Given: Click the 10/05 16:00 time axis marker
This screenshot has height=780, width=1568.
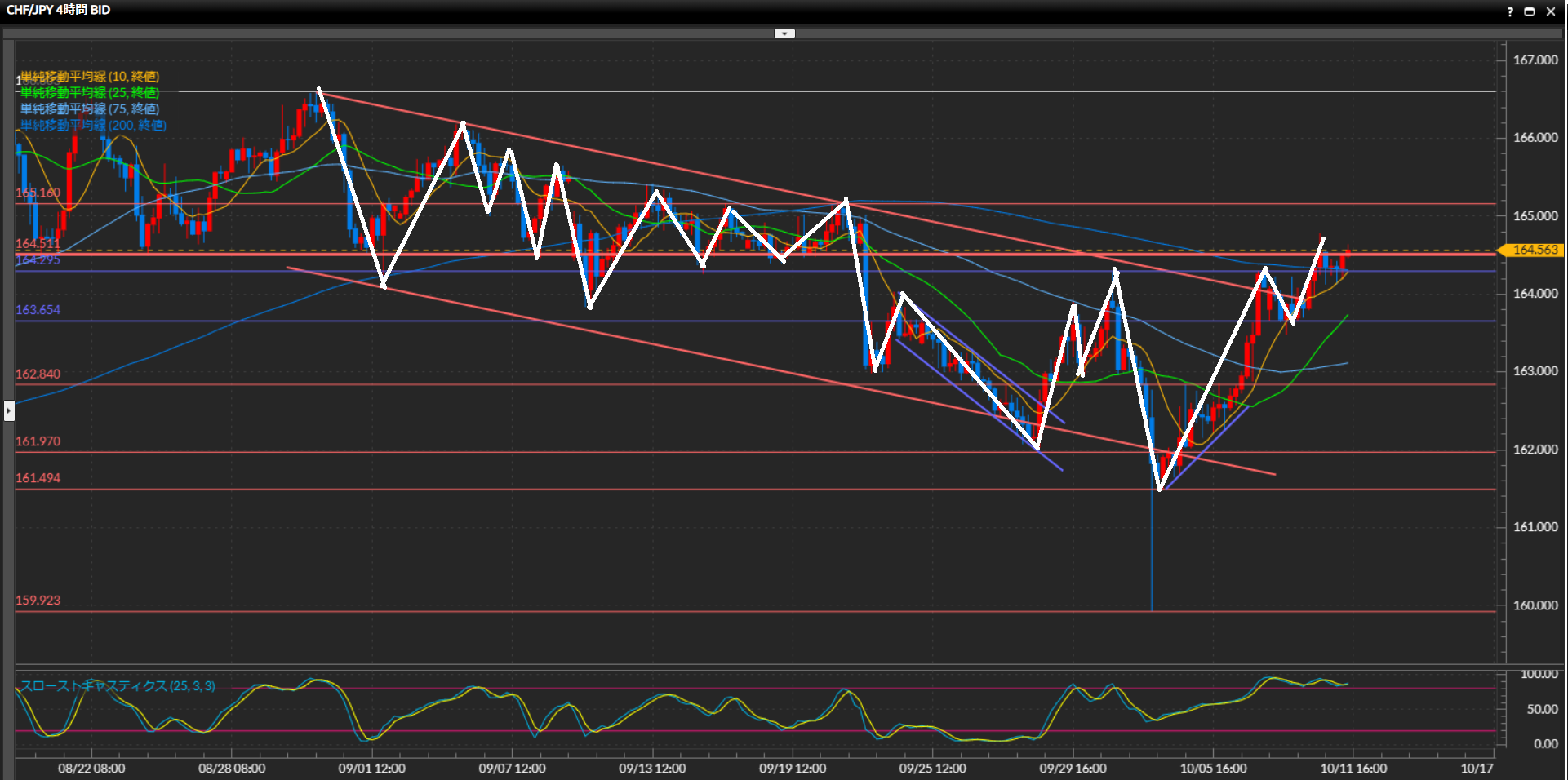Looking at the screenshot, I should click(1213, 769).
